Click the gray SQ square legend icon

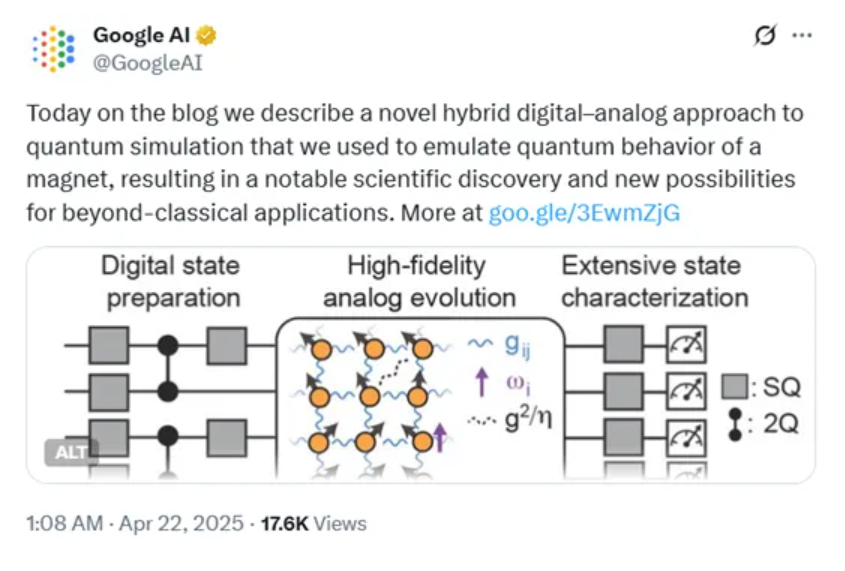point(735,386)
